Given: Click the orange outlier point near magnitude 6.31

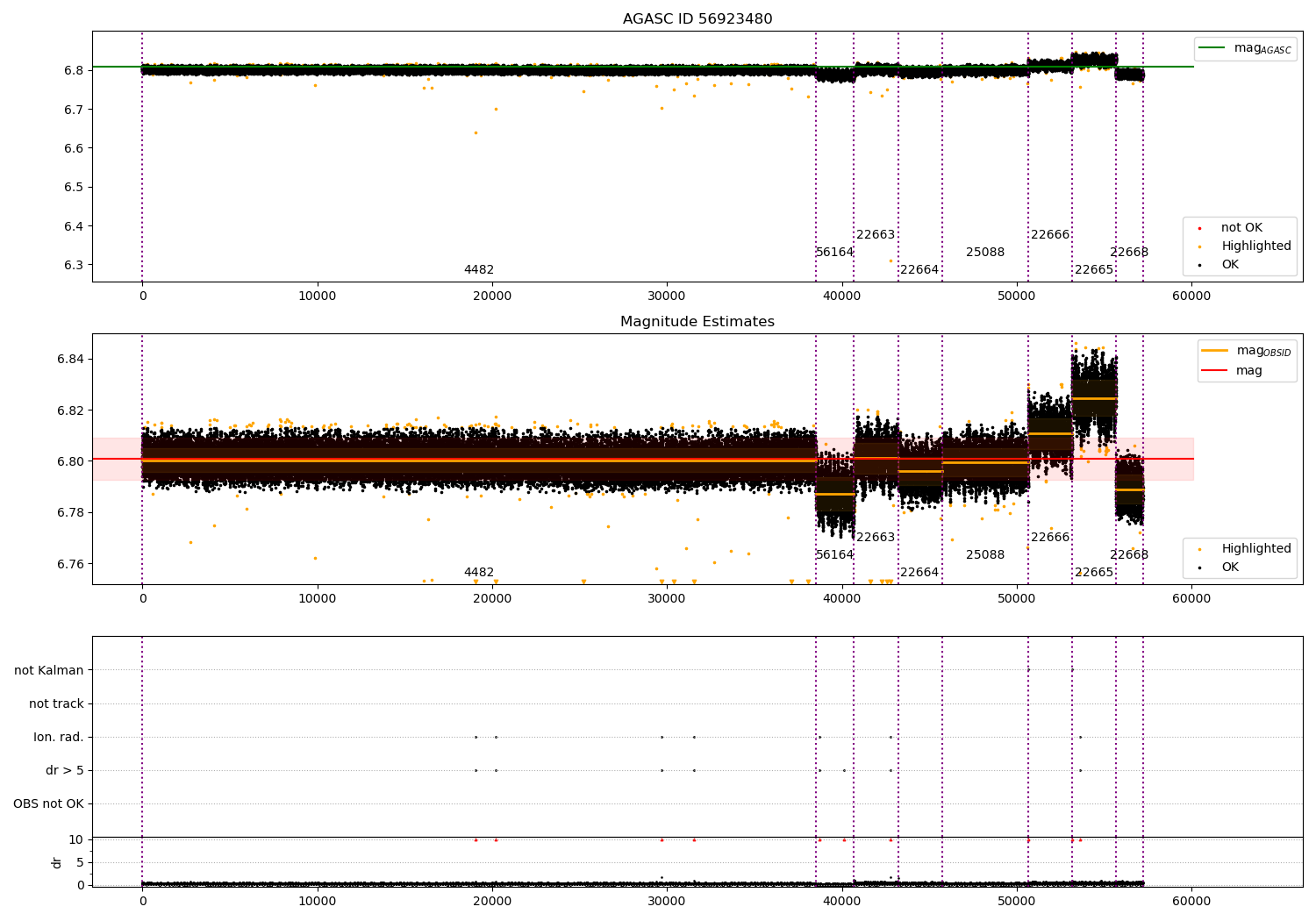Looking at the screenshot, I should tap(890, 261).
